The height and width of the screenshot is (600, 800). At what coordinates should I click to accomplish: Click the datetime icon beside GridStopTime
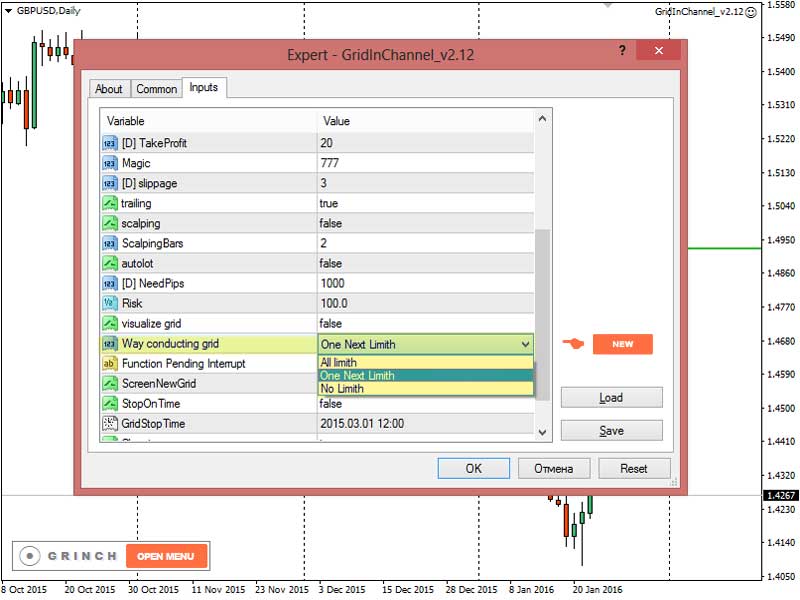pos(110,423)
